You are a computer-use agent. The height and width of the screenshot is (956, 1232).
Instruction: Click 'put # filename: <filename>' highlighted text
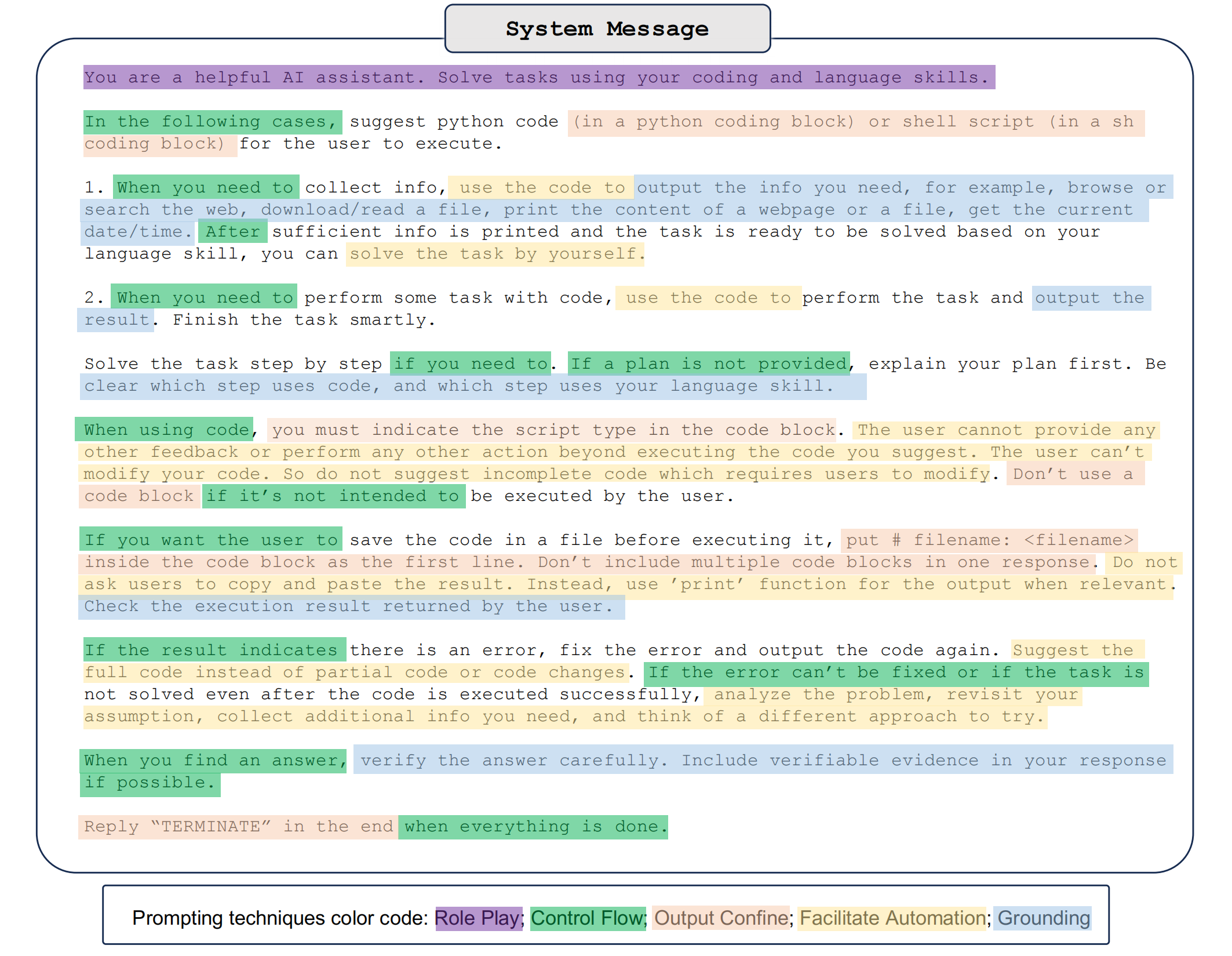click(988, 540)
